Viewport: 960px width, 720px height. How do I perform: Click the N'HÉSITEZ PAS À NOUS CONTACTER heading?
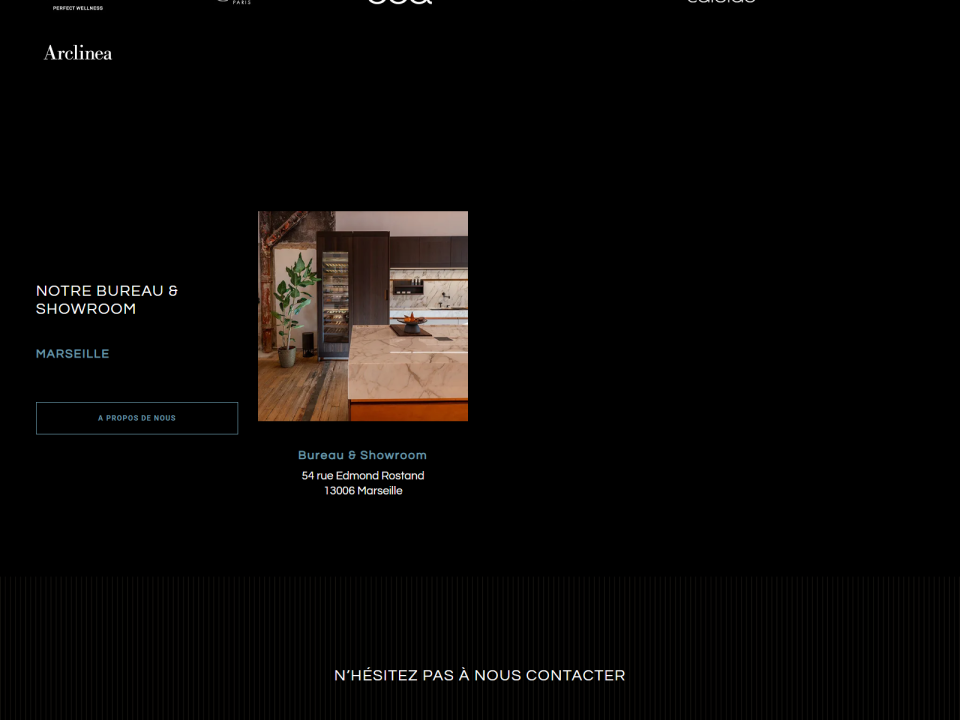(480, 675)
